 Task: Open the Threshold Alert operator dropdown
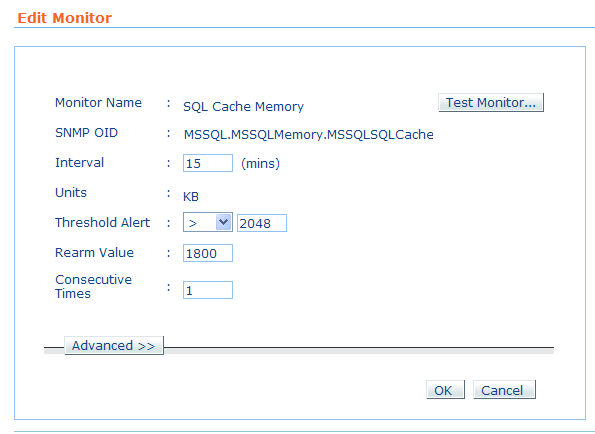coord(208,222)
